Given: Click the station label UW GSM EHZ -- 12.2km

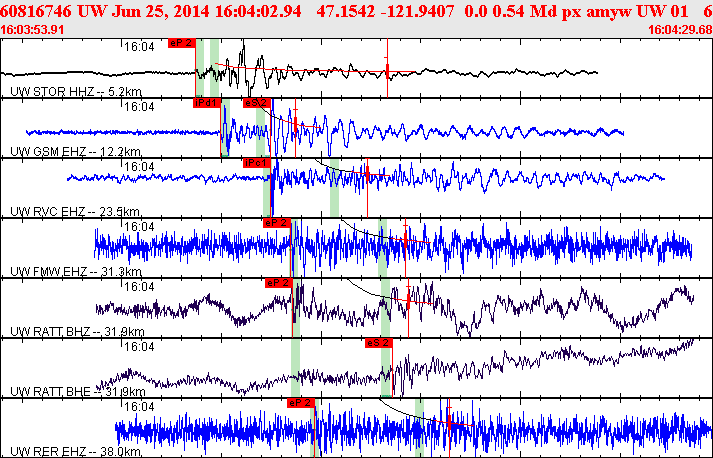Looking at the screenshot, I should [x=75, y=151].
